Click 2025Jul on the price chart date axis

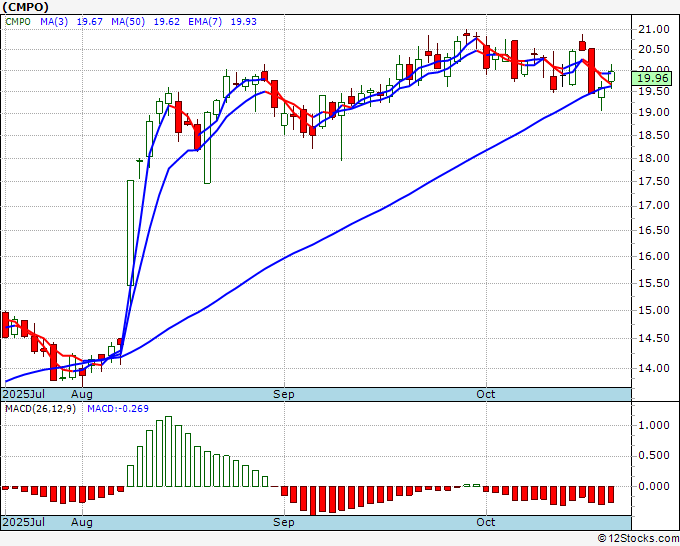pos(23,394)
